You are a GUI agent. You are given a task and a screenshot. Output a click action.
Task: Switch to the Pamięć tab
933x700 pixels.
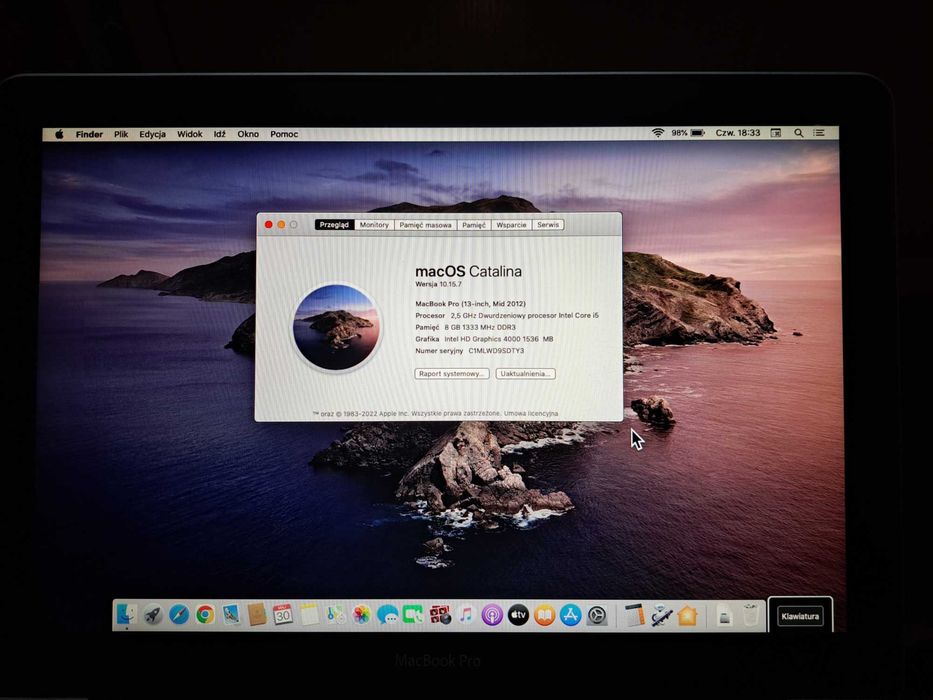(x=474, y=225)
